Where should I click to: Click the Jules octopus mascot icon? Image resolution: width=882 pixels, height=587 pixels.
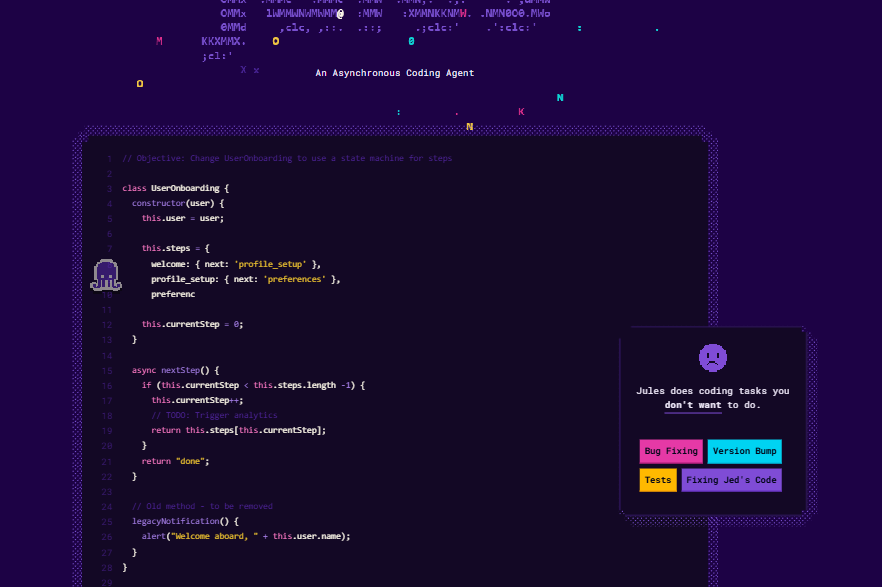point(106,275)
